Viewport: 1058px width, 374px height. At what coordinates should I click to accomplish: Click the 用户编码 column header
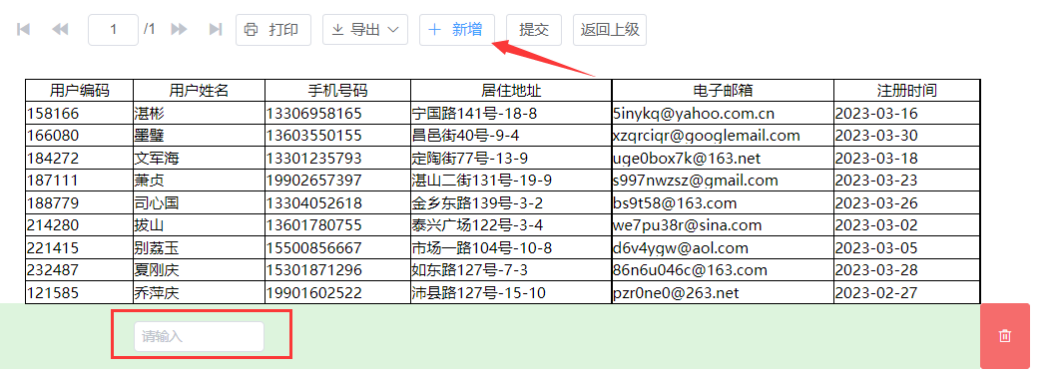point(80,90)
